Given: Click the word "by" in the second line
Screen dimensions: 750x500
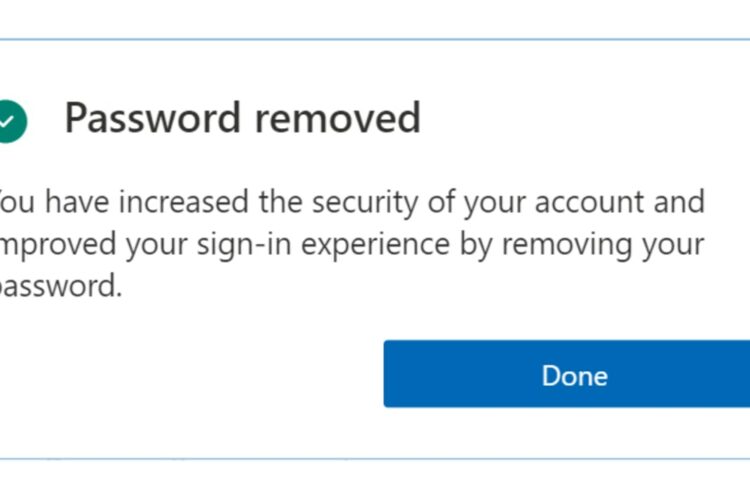Looking at the screenshot, I should pyautogui.click(x=475, y=246).
